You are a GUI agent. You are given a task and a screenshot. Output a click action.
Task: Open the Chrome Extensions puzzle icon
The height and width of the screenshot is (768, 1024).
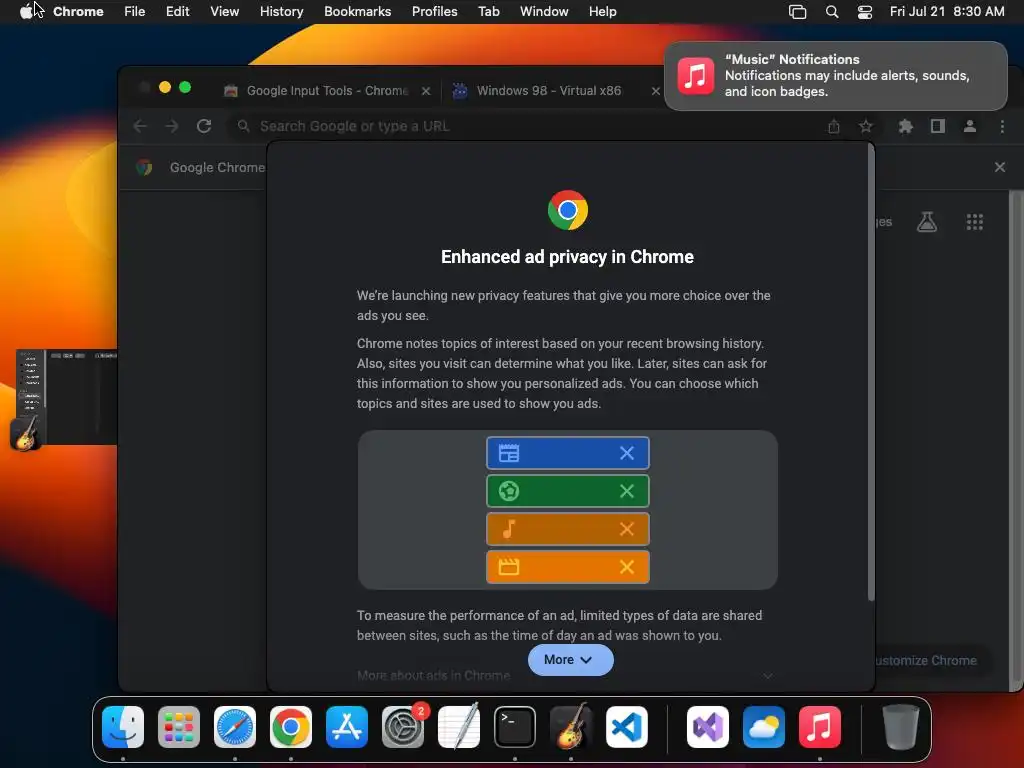coord(905,126)
